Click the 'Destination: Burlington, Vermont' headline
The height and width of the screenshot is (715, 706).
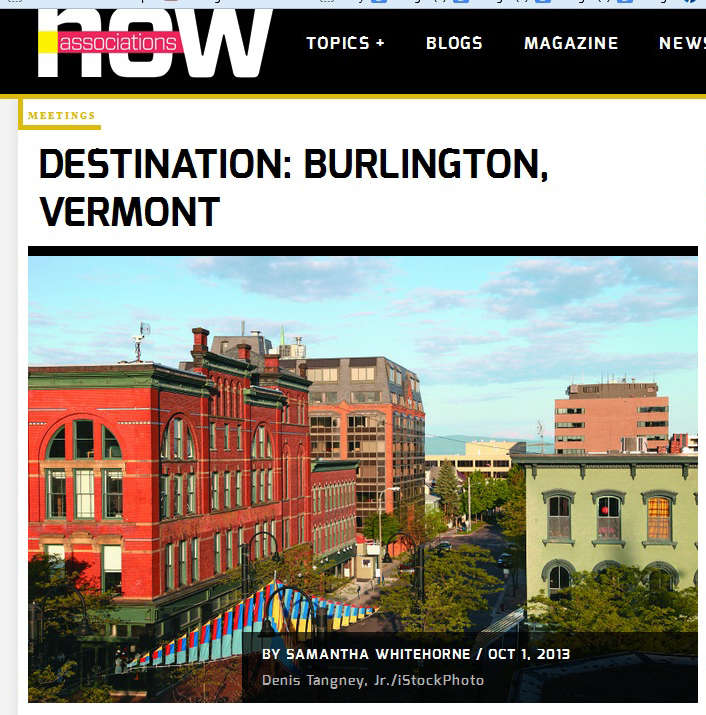click(x=294, y=187)
